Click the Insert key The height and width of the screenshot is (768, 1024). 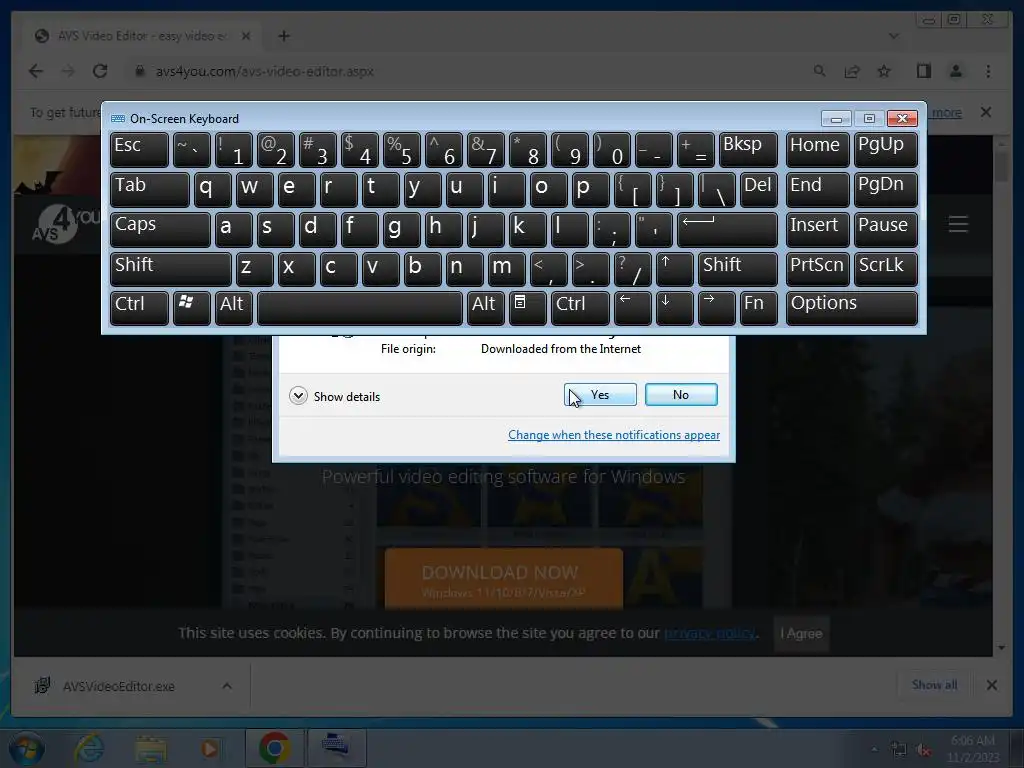[x=817, y=229]
